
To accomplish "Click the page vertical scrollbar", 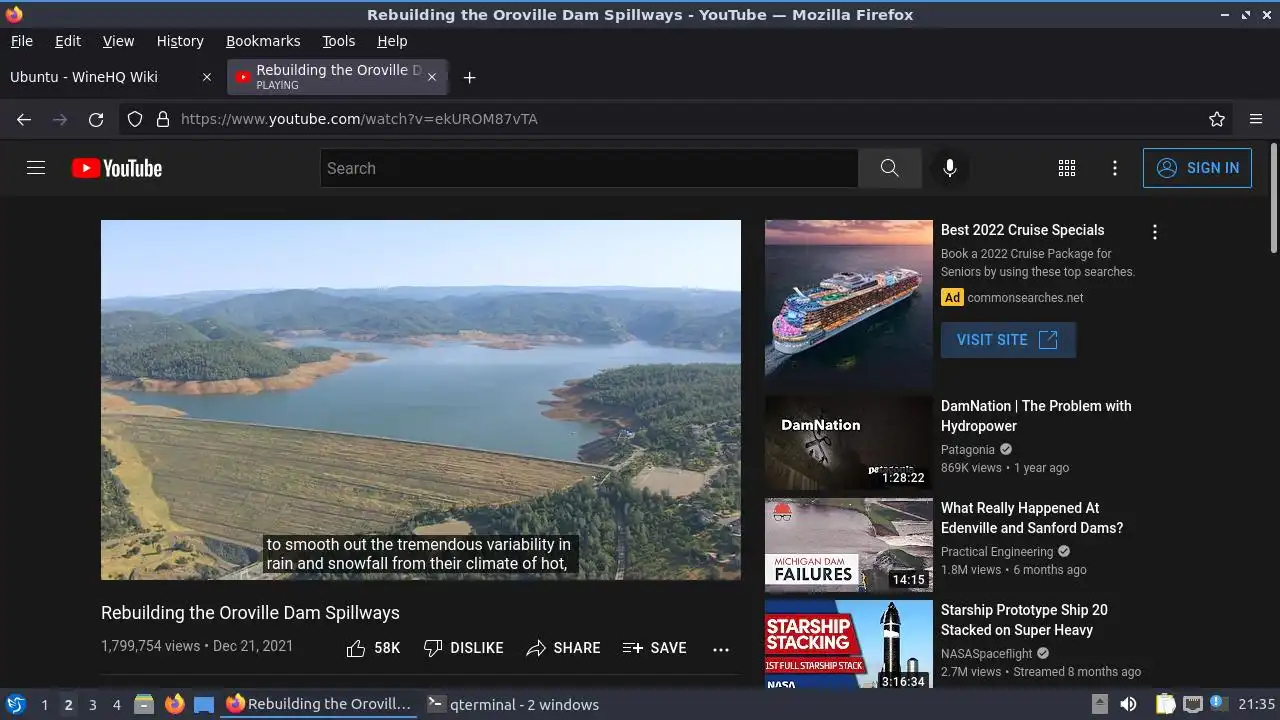I will (1273, 198).
